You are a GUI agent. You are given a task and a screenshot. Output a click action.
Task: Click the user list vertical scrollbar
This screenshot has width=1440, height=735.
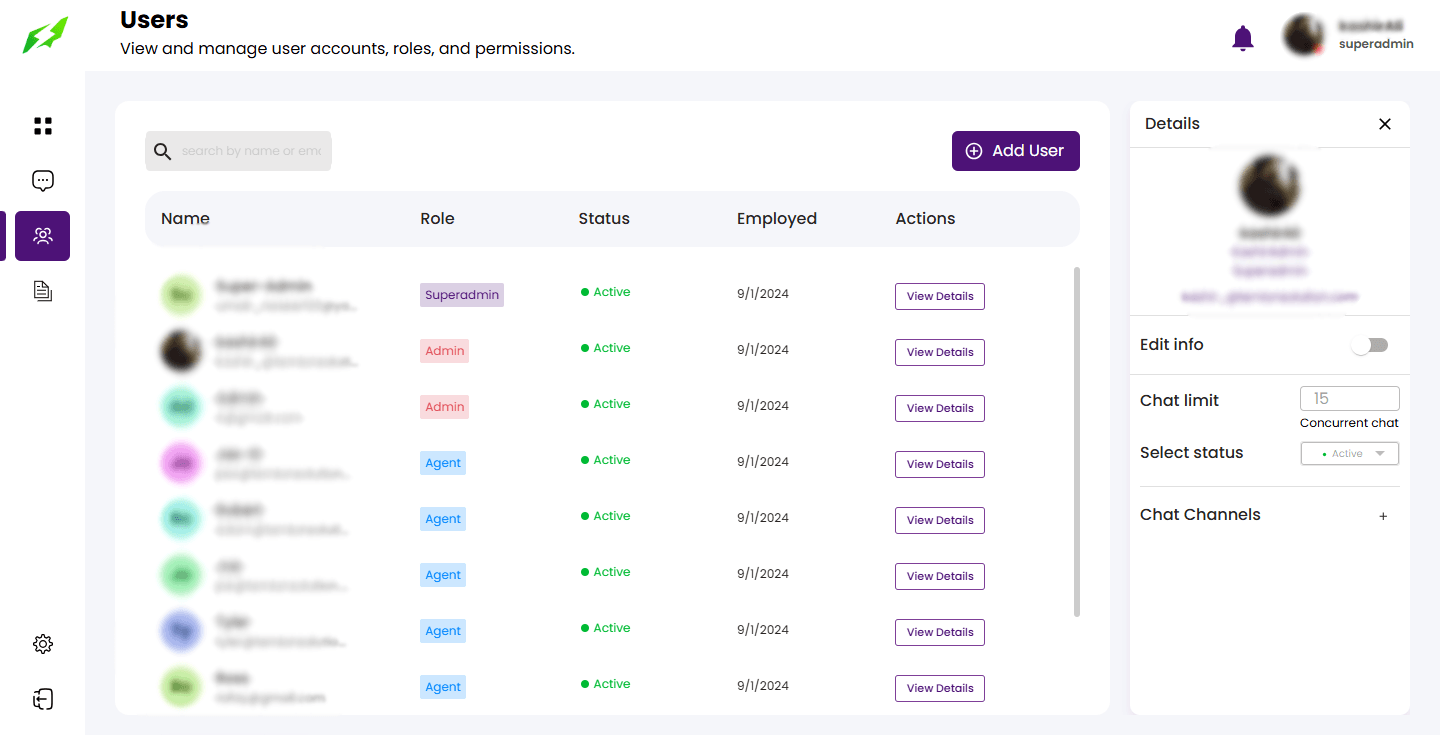(1076, 440)
